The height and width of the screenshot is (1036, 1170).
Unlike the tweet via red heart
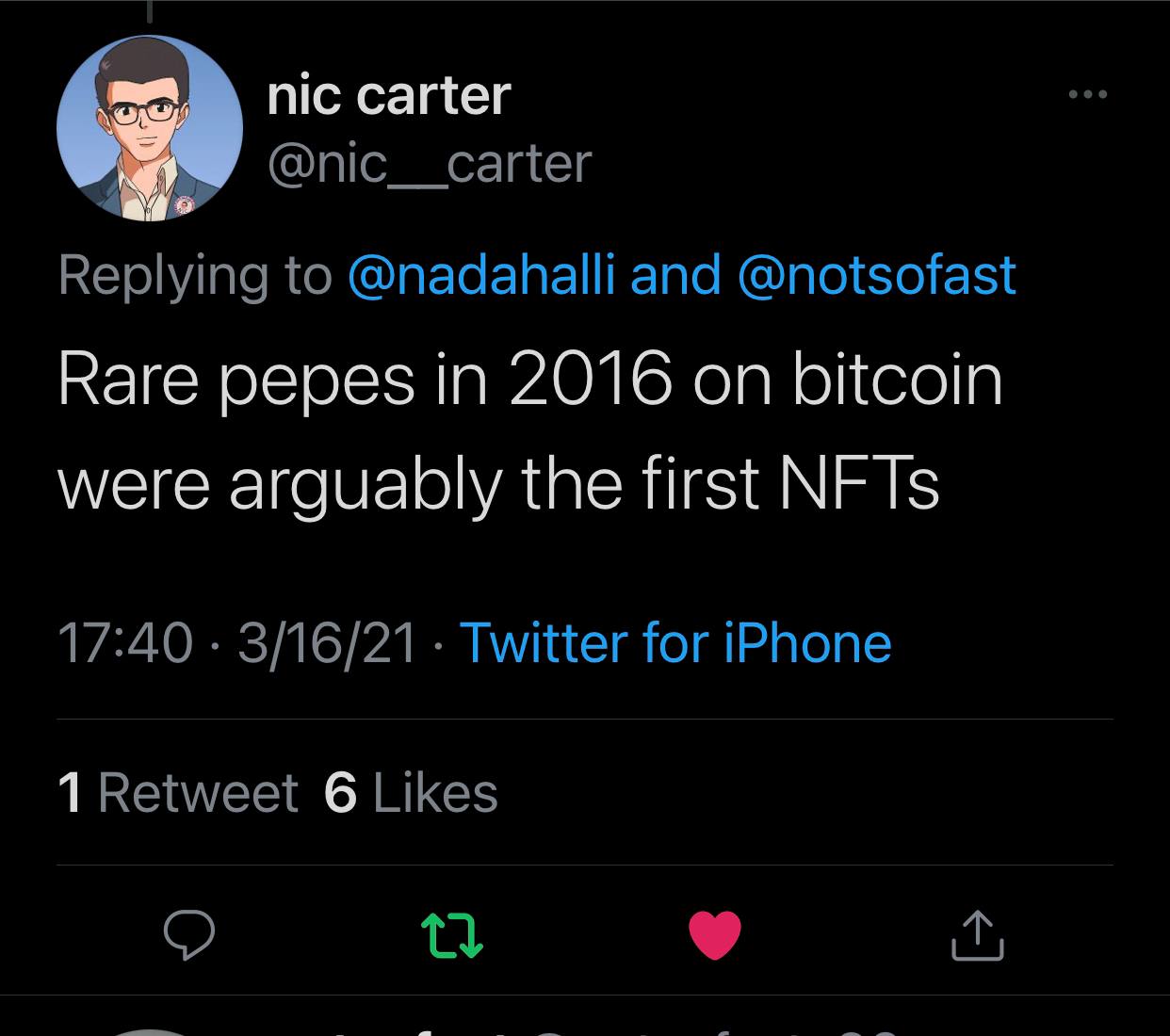tap(715, 935)
